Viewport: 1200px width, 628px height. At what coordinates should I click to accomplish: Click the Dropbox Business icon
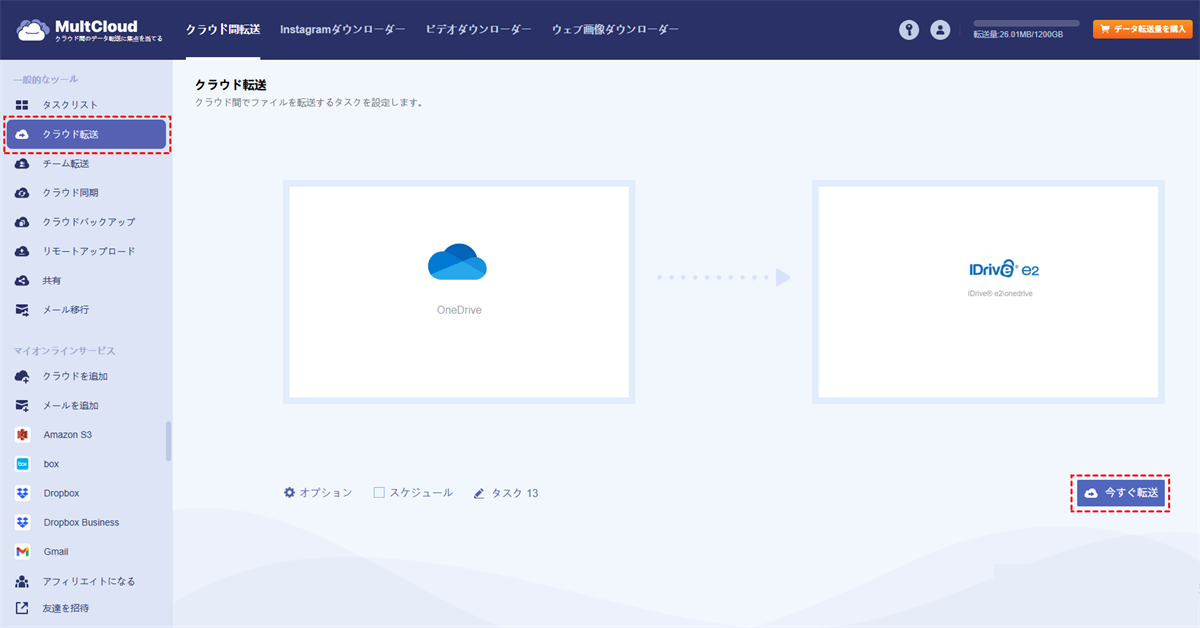click(x=22, y=522)
